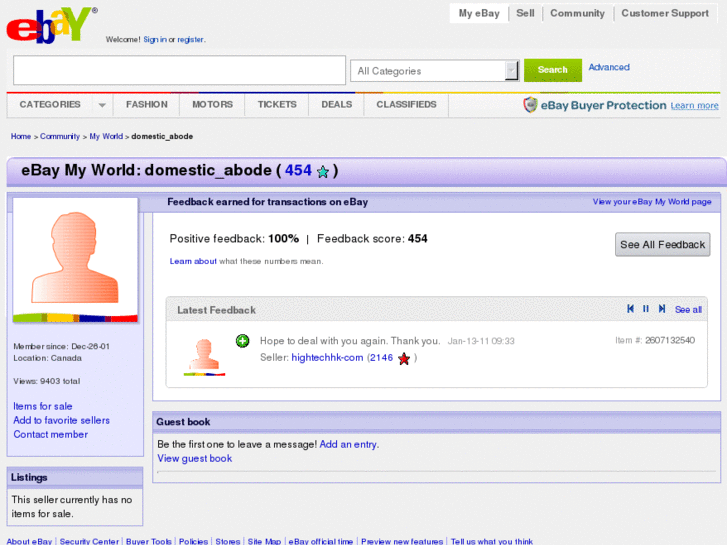Click the Views: 9403 total text
Screen dimensions: 727x545
coord(46,381)
